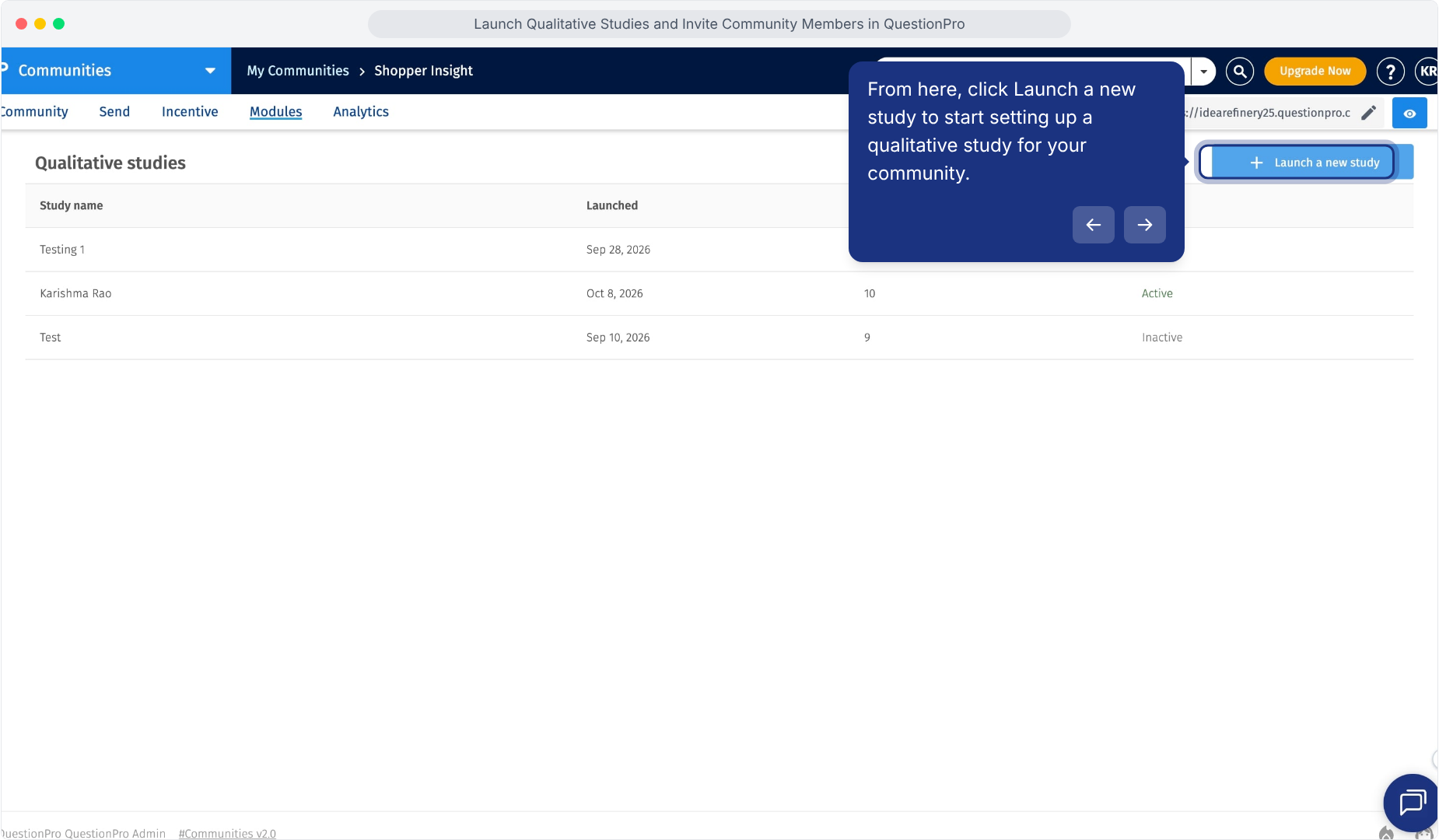
Task: Go to My Communities breadcrumb
Action: click(x=298, y=71)
